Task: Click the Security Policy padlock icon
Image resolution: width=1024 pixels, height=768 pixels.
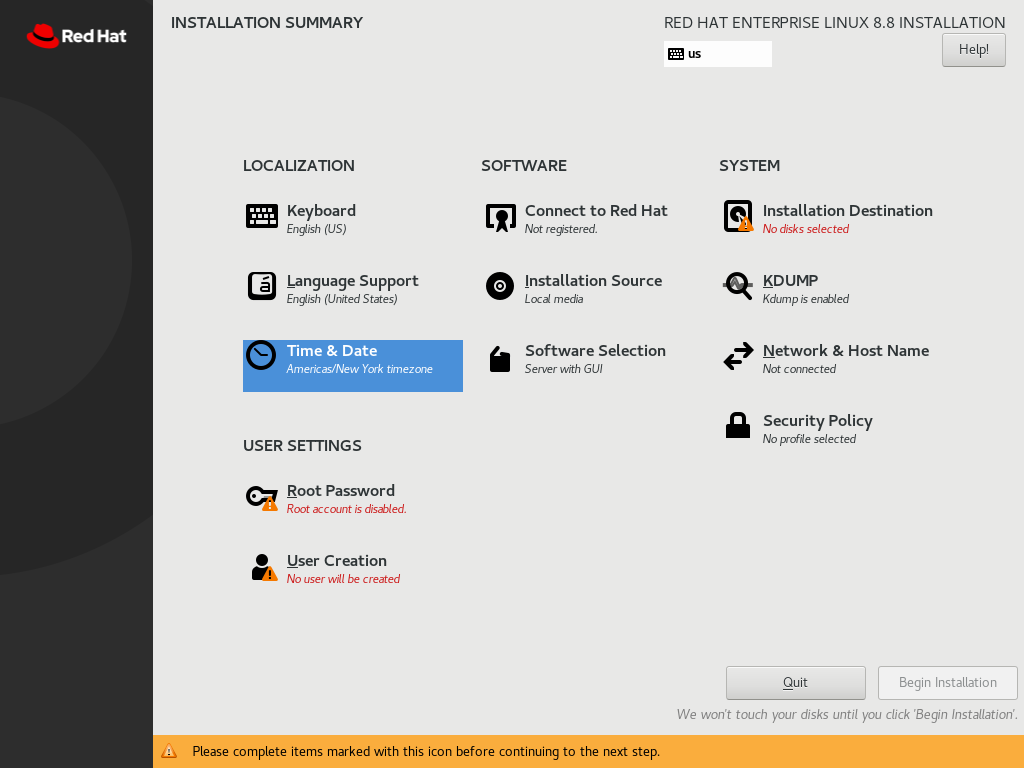Action: 738,425
